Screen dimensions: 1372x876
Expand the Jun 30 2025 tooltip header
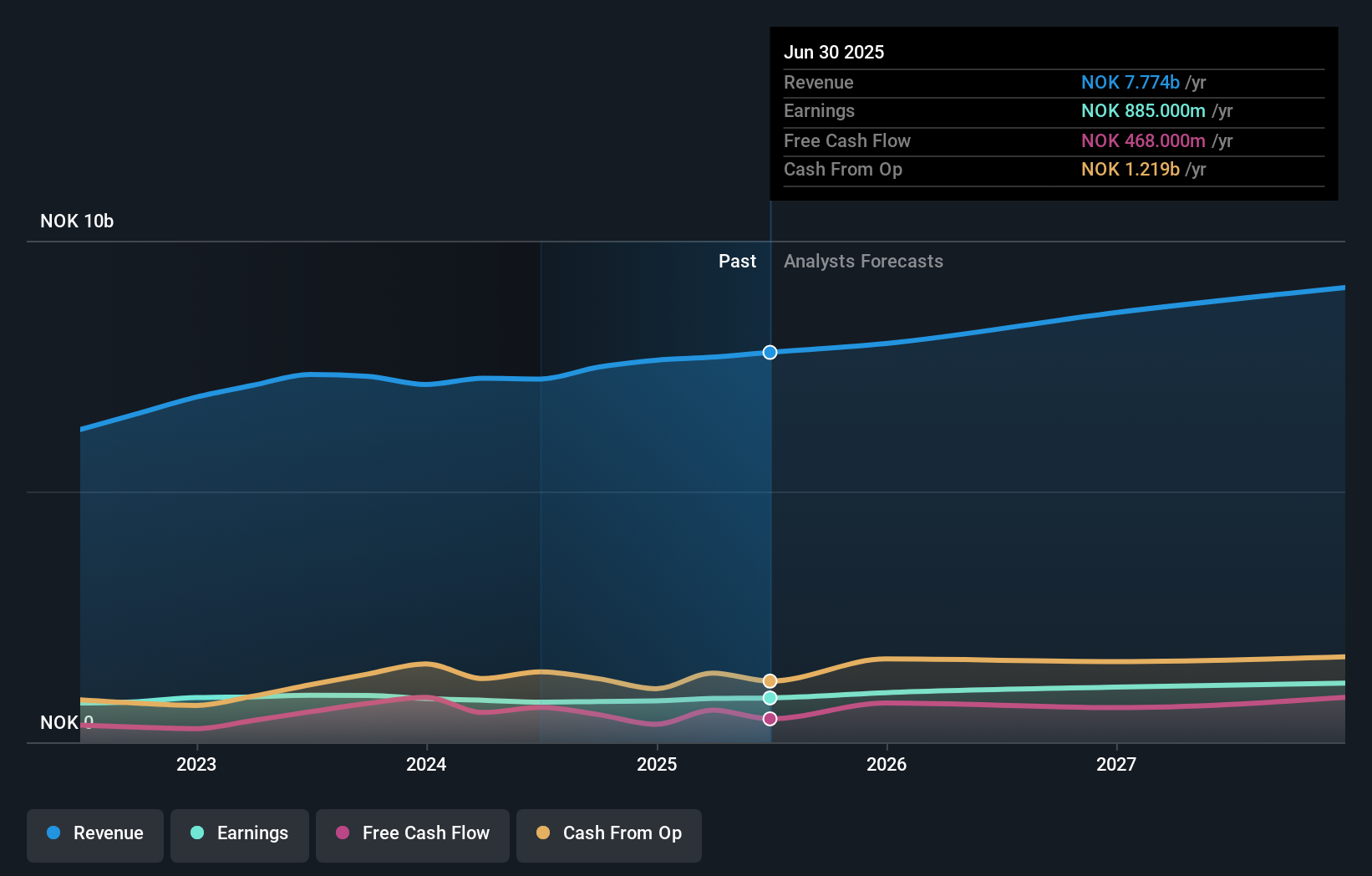coord(834,52)
